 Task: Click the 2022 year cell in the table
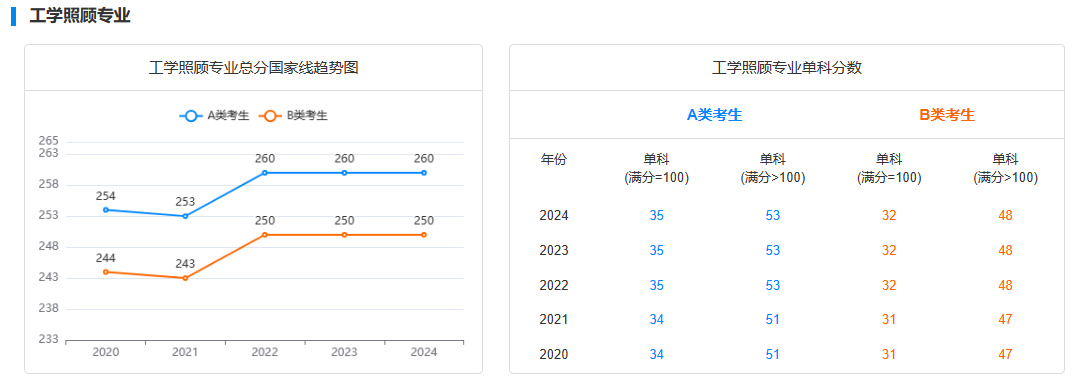554,285
